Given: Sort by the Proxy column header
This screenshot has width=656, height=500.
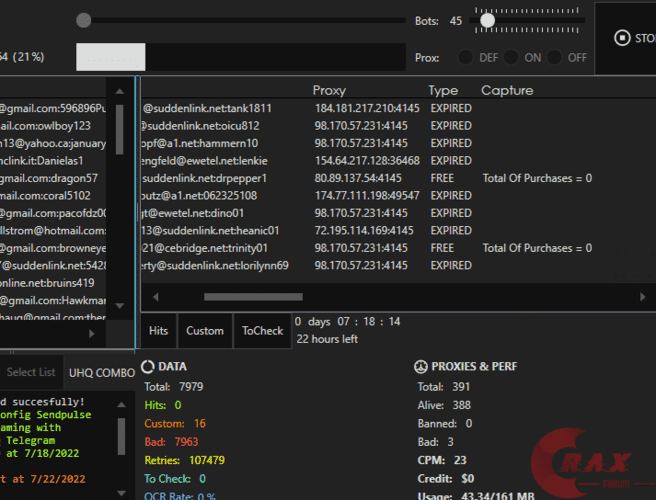Looking at the screenshot, I should pyautogui.click(x=329, y=91).
